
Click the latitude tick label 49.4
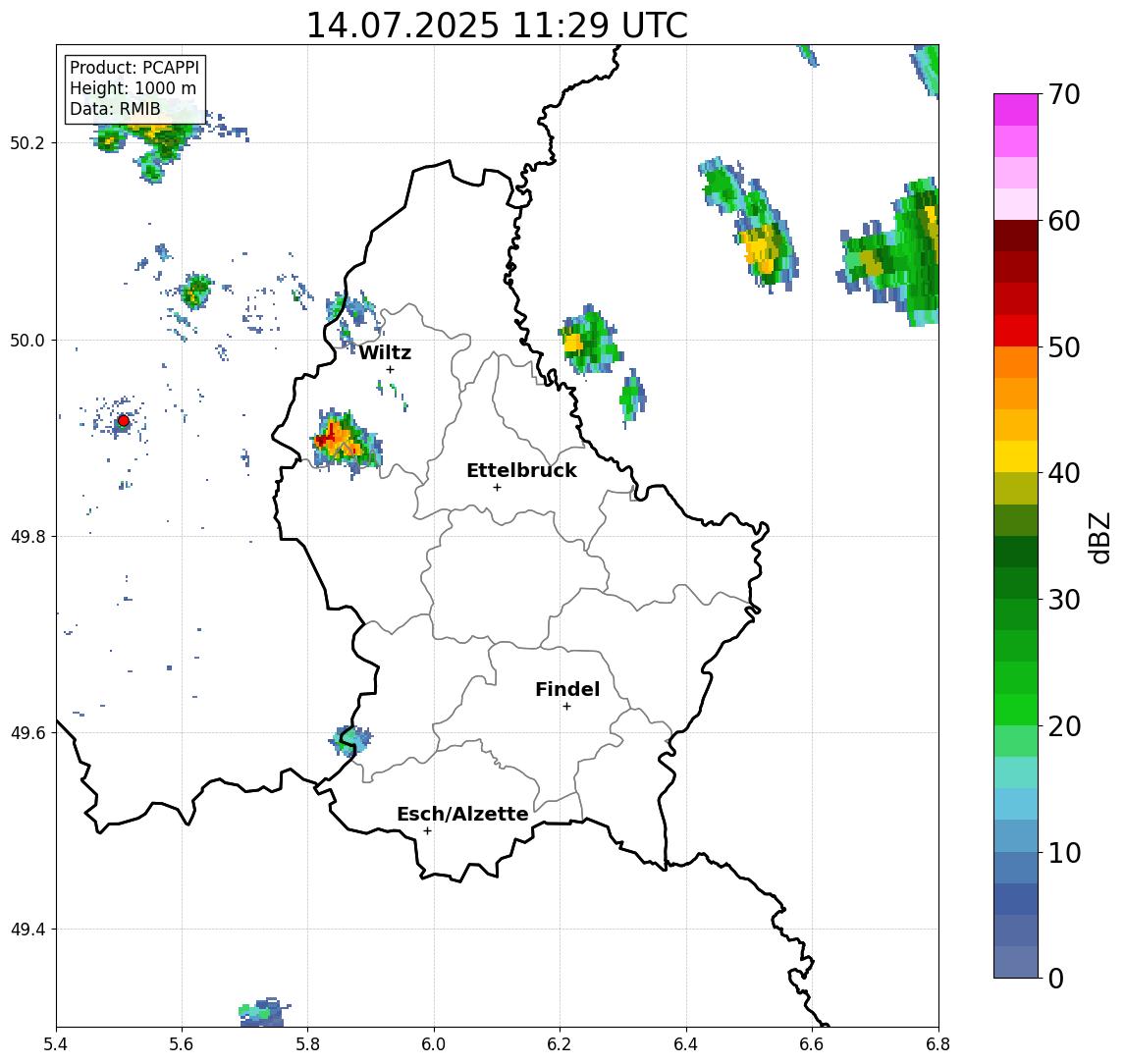point(27,930)
